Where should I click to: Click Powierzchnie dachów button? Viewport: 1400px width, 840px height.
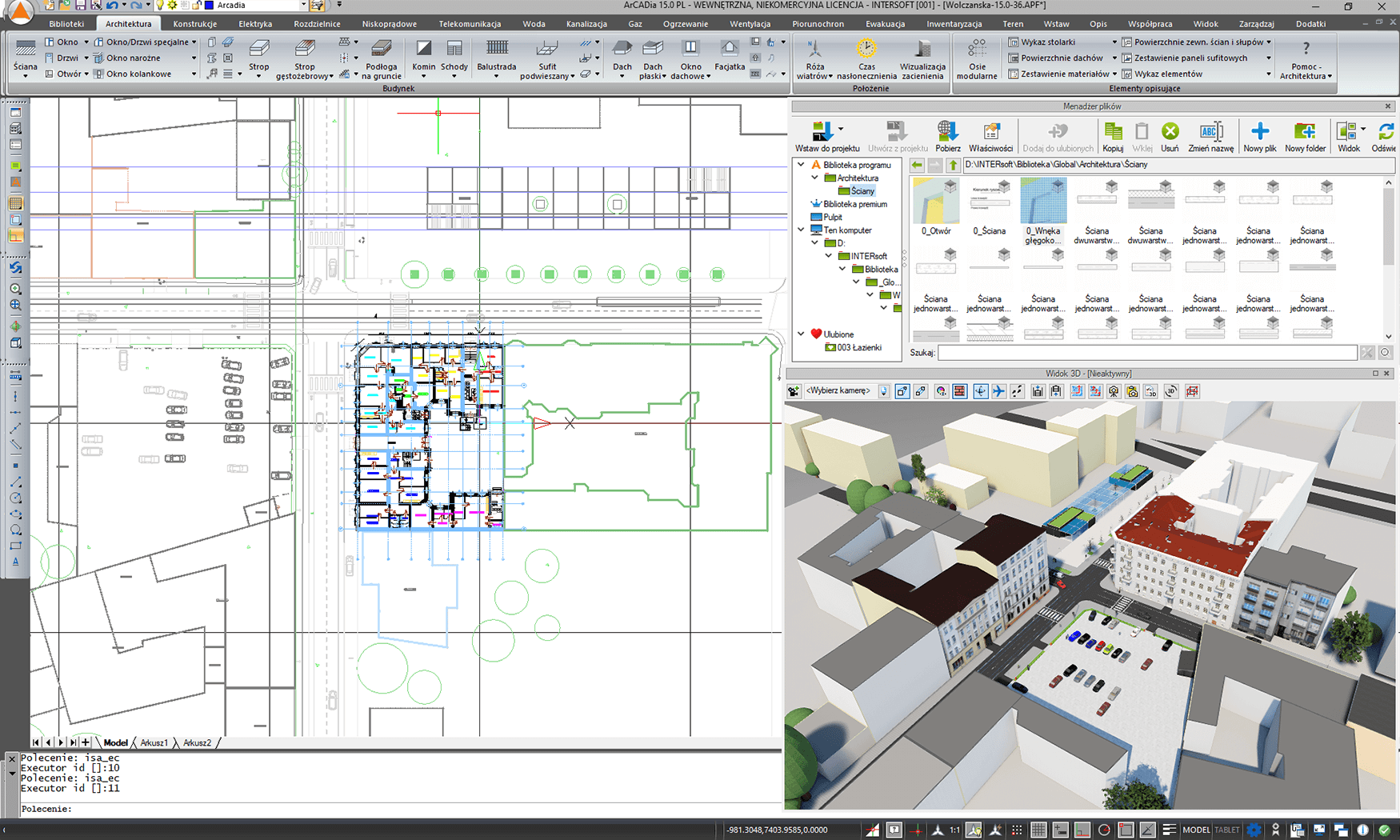[x=1055, y=58]
